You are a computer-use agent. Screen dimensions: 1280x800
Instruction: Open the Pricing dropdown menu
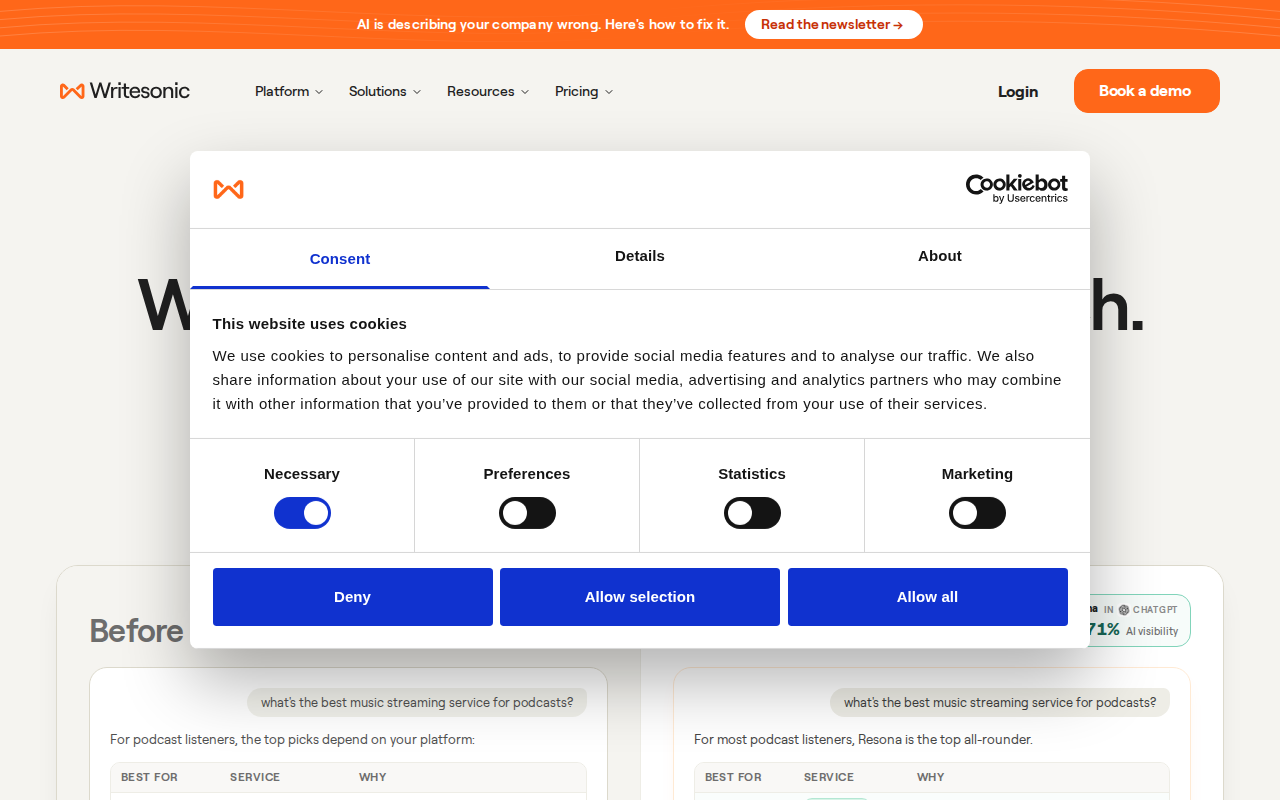(584, 91)
